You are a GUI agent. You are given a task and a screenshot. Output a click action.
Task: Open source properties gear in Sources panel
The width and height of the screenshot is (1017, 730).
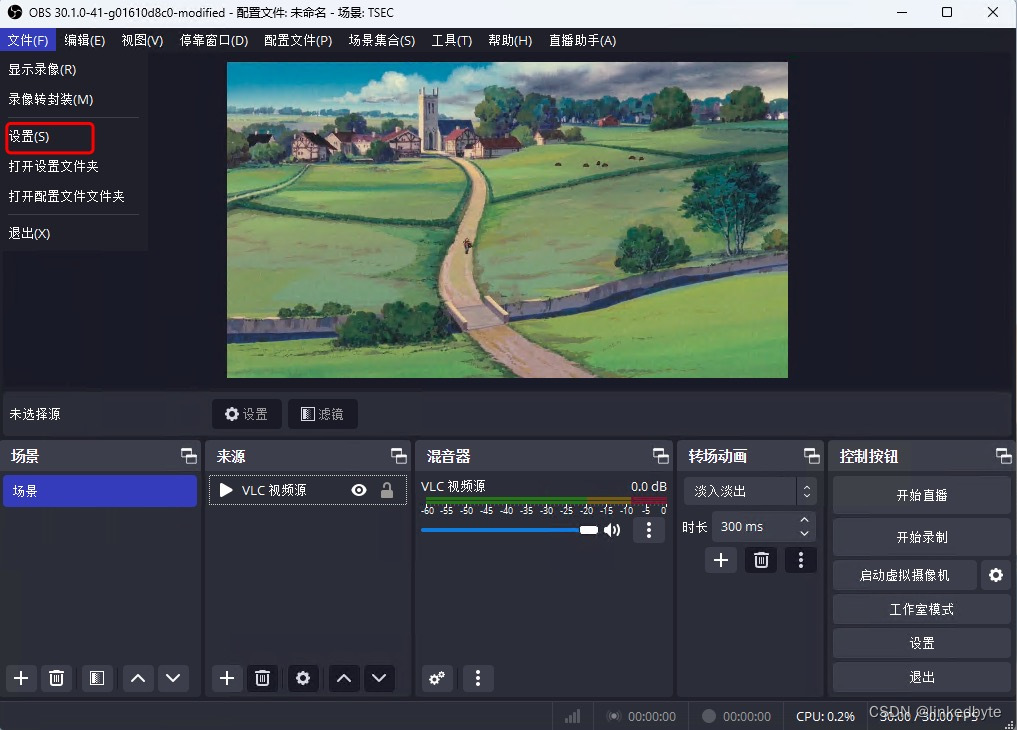303,678
